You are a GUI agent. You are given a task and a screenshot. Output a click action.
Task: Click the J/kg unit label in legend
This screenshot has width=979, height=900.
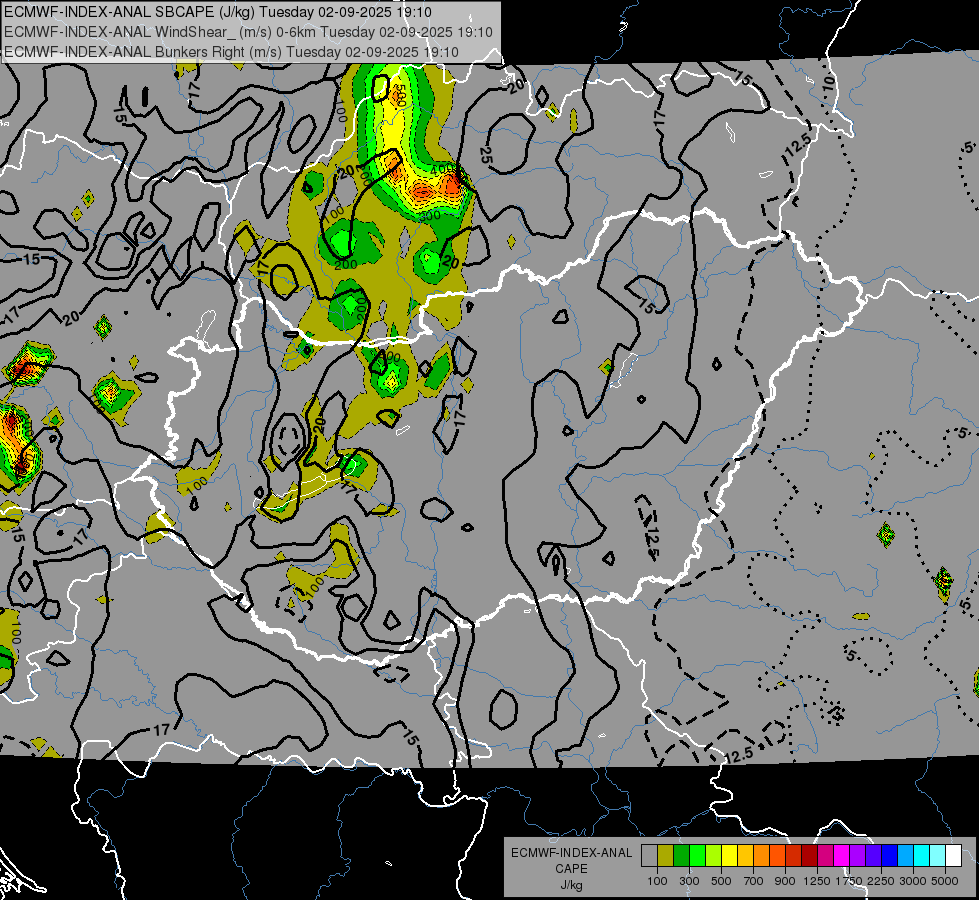571,885
